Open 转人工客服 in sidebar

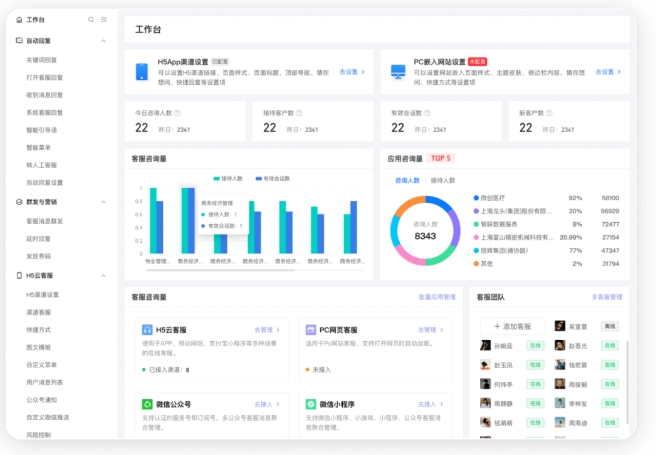[41, 165]
